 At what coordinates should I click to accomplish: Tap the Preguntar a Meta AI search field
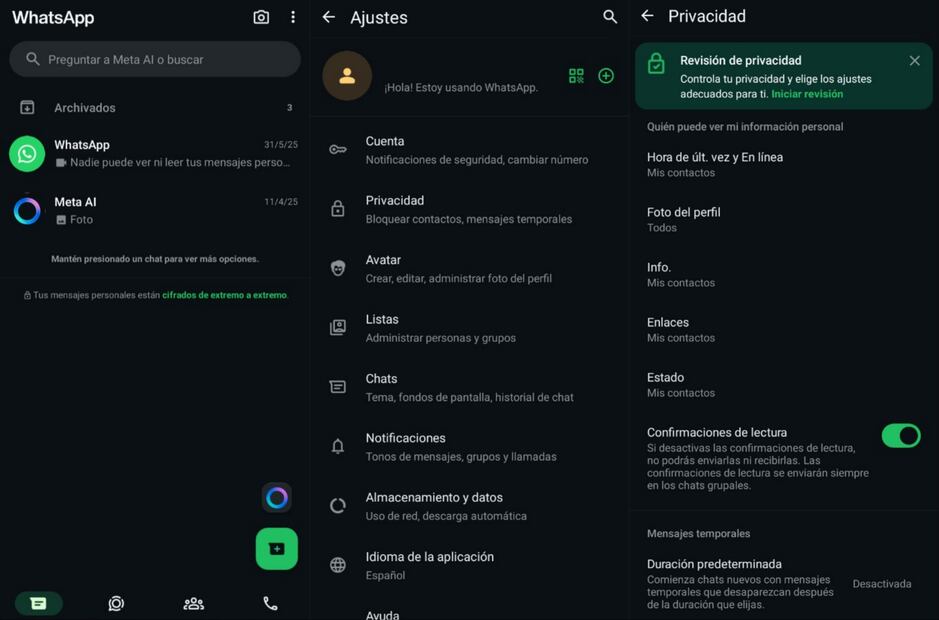point(155,59)
